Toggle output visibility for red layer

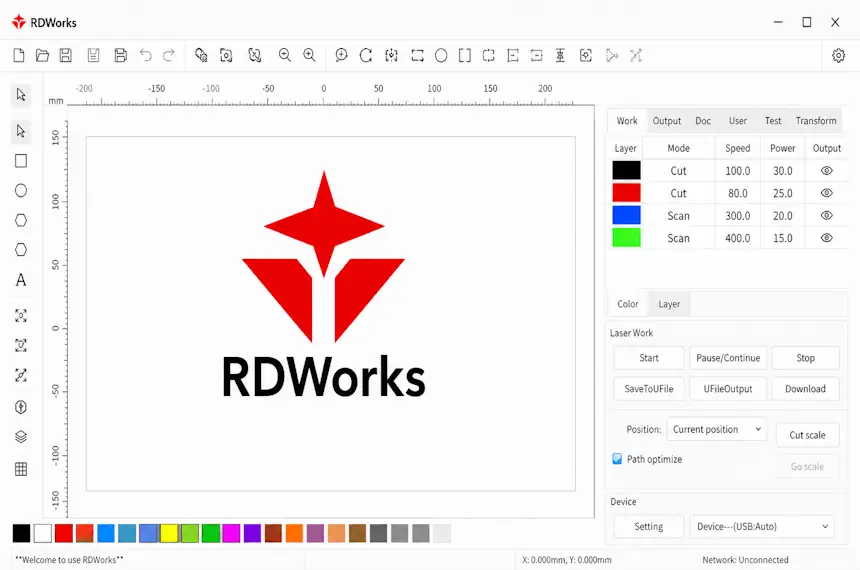(x=827, y=193)
